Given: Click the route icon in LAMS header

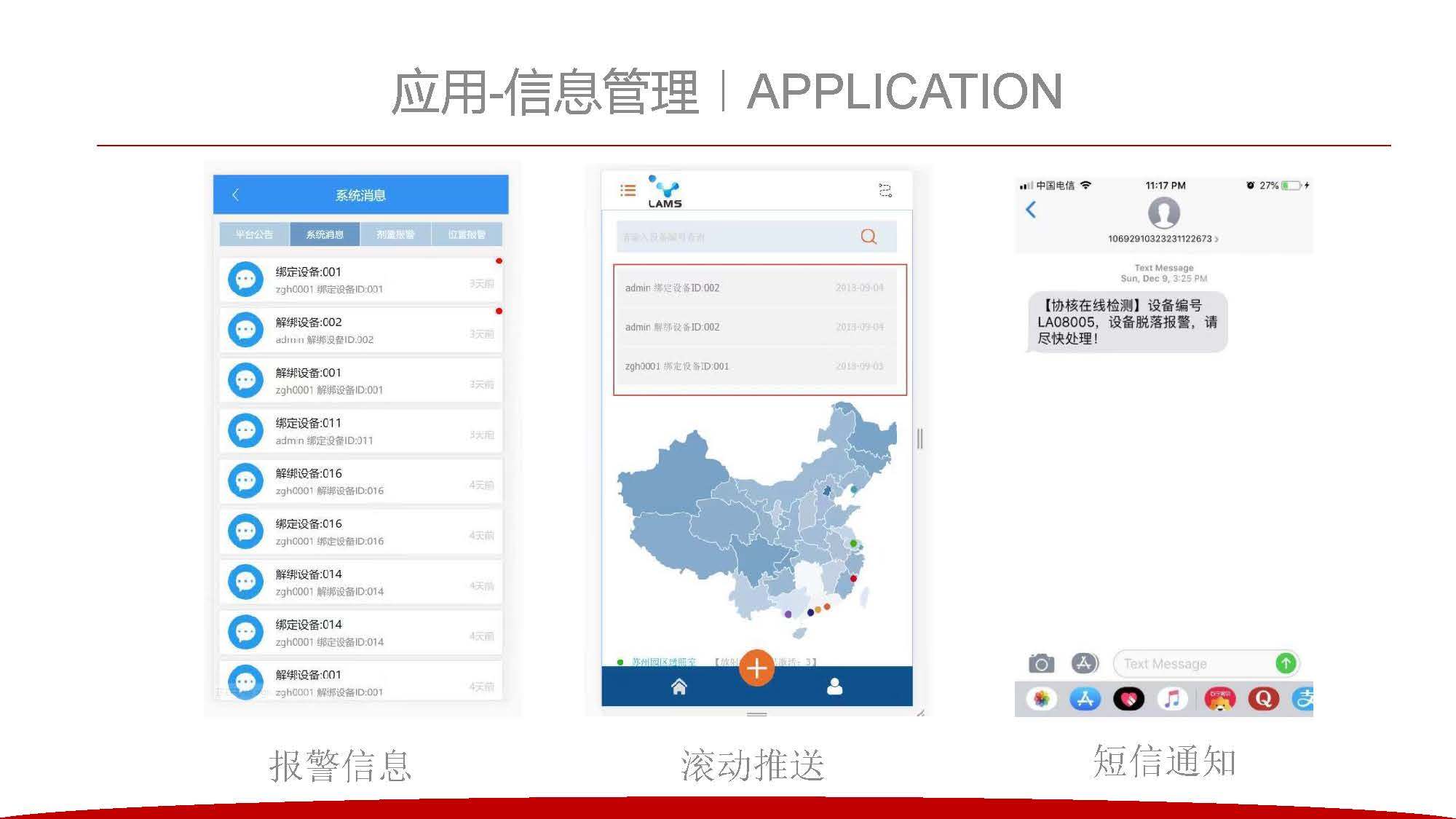Looking at the screenshot, I should coord(885,190).
